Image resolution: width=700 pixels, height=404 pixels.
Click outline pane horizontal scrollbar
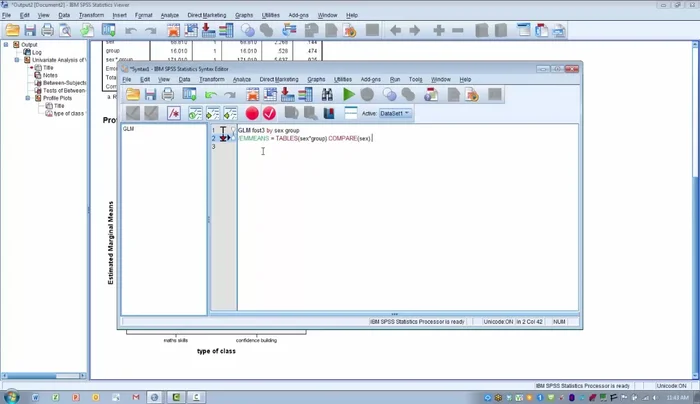point(43,376)
